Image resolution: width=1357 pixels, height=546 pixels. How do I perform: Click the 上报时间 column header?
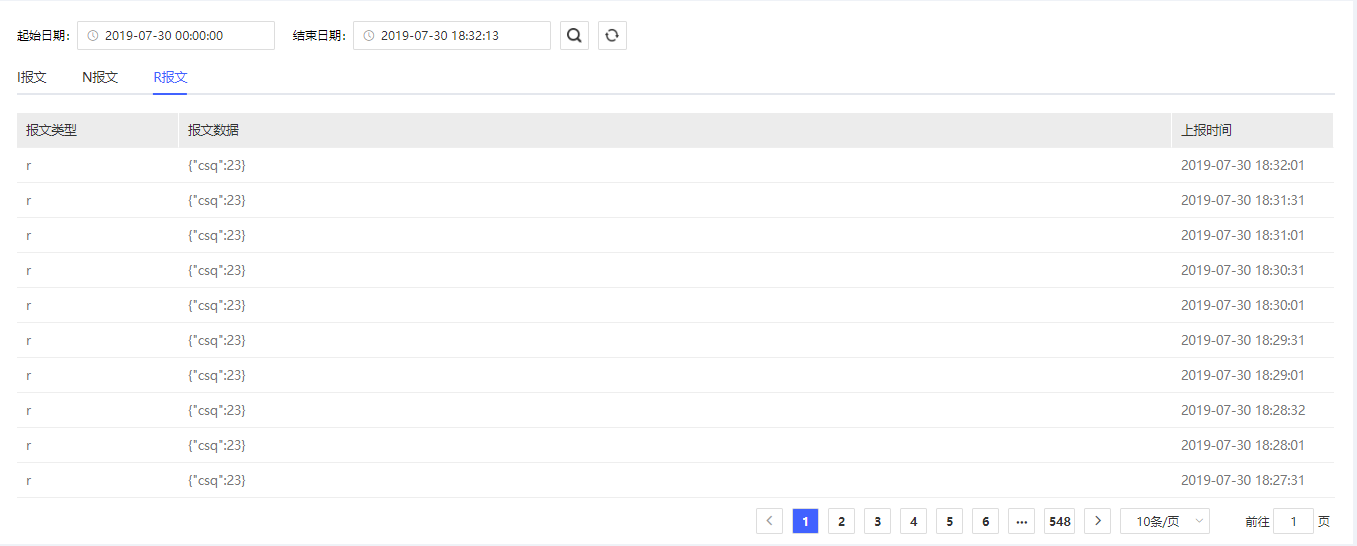[x=1206, y=130]
